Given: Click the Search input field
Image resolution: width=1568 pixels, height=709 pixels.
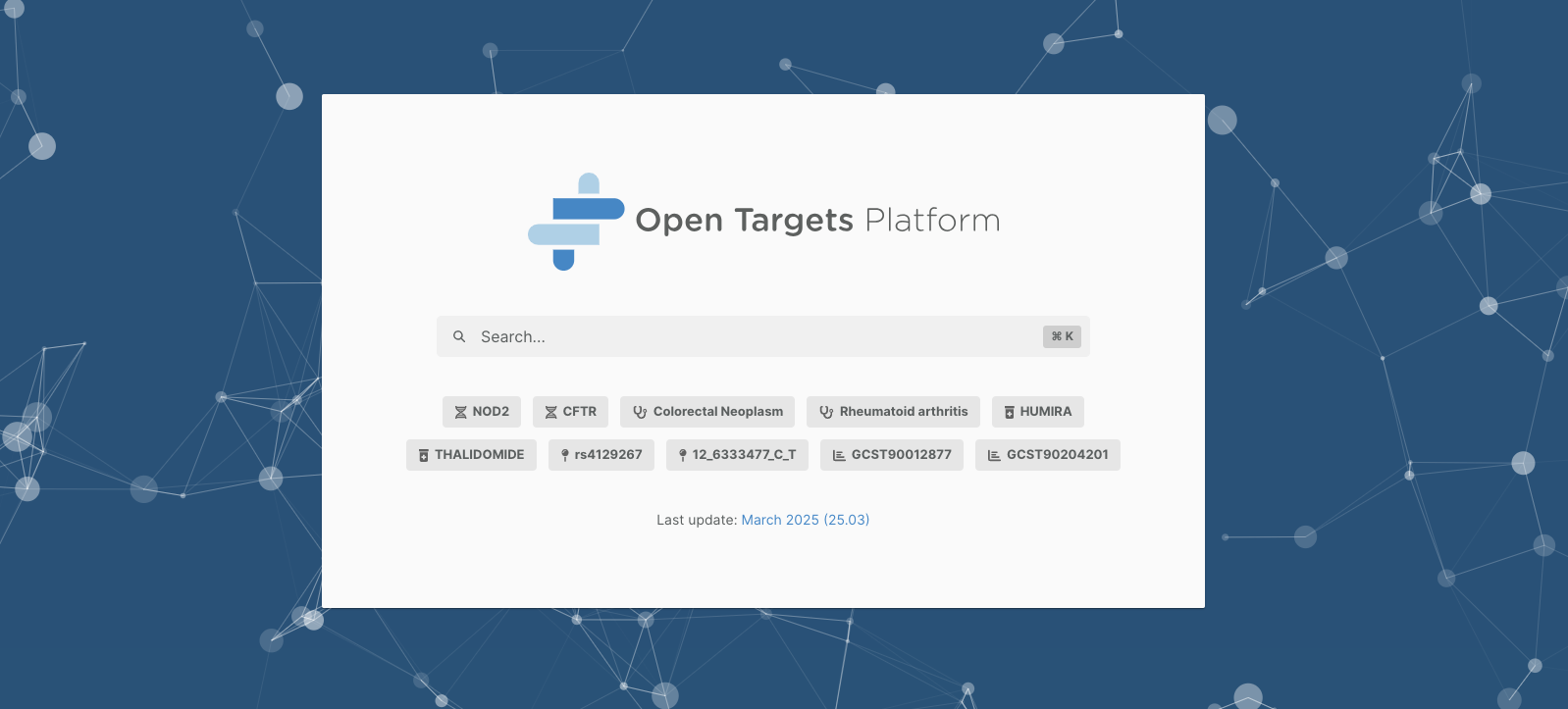Looking at the screenshot, I should coord(762,336).
